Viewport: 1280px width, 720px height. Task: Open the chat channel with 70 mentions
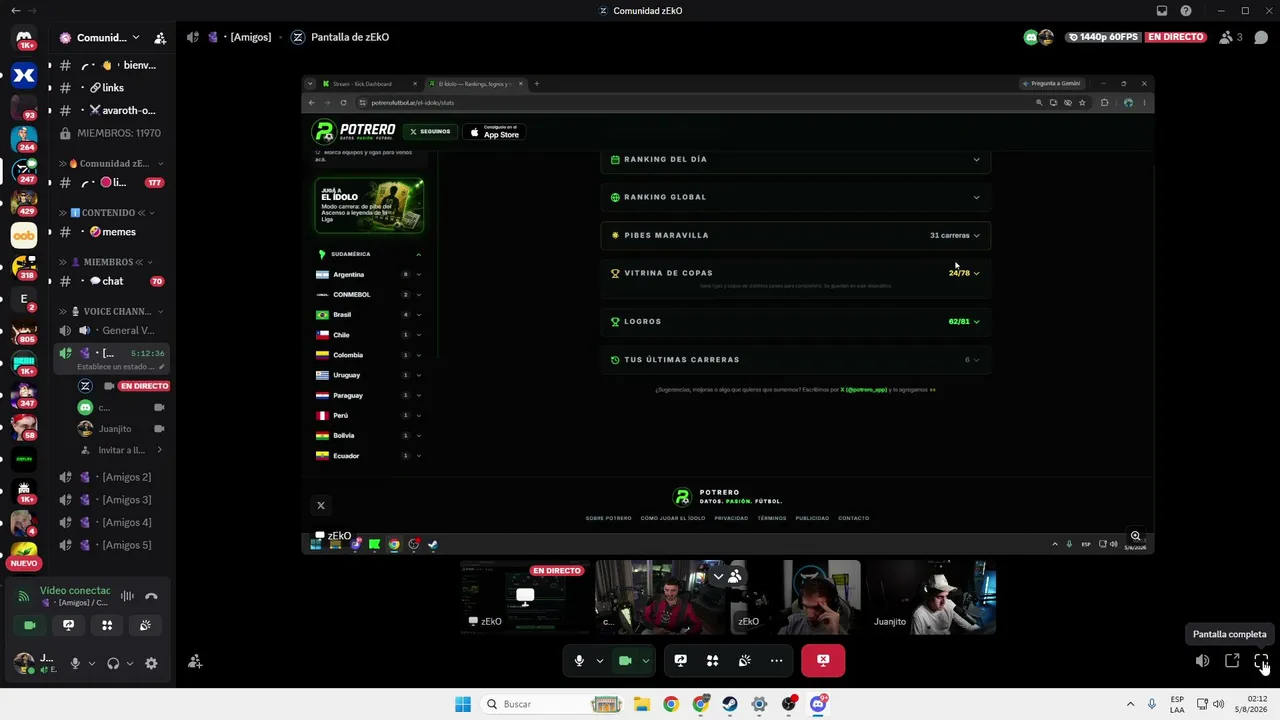[x=112, y=281]
